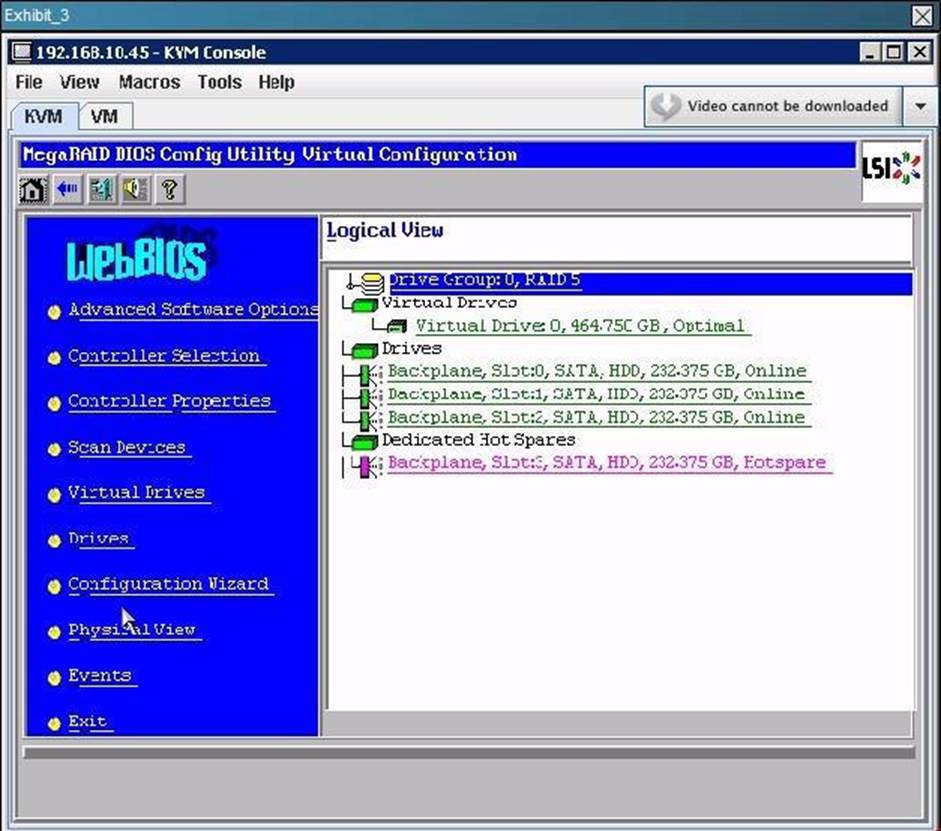The height and width of the screenshot is (831, 941).
Task: Click the speaker alarm toolbar icon
Action: click(x=135, y=189)
